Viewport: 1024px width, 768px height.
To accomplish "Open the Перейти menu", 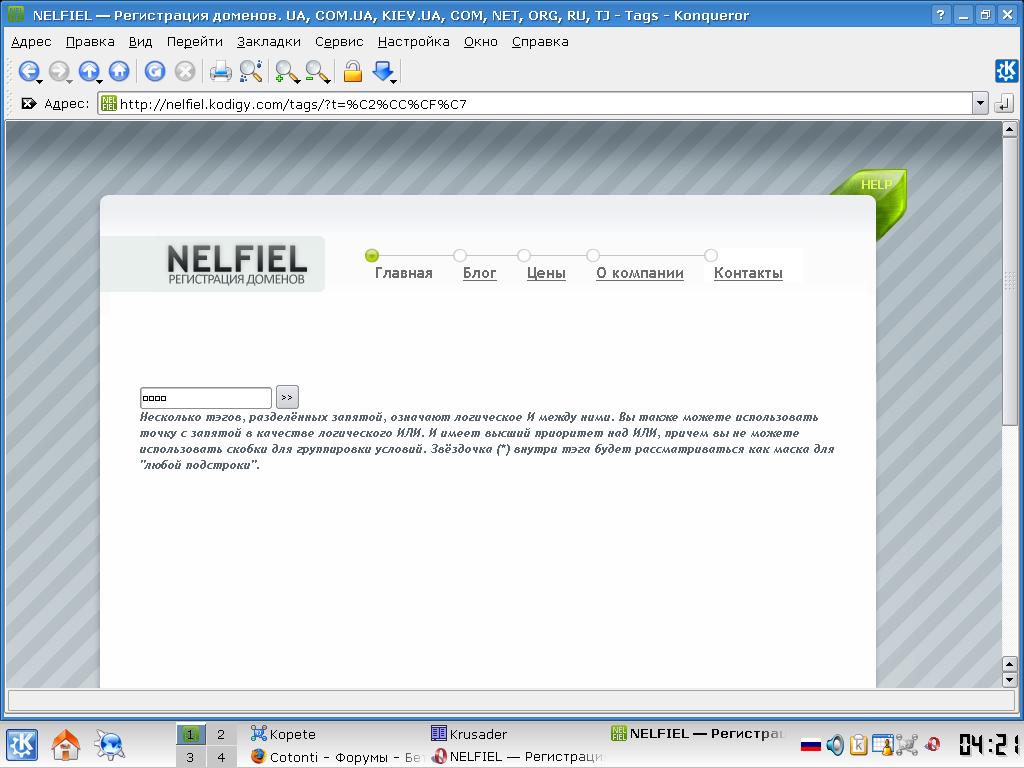I will point(195,42).
